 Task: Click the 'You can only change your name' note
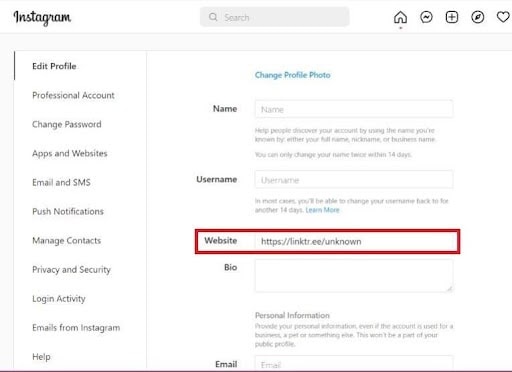[x=333, y=155]
